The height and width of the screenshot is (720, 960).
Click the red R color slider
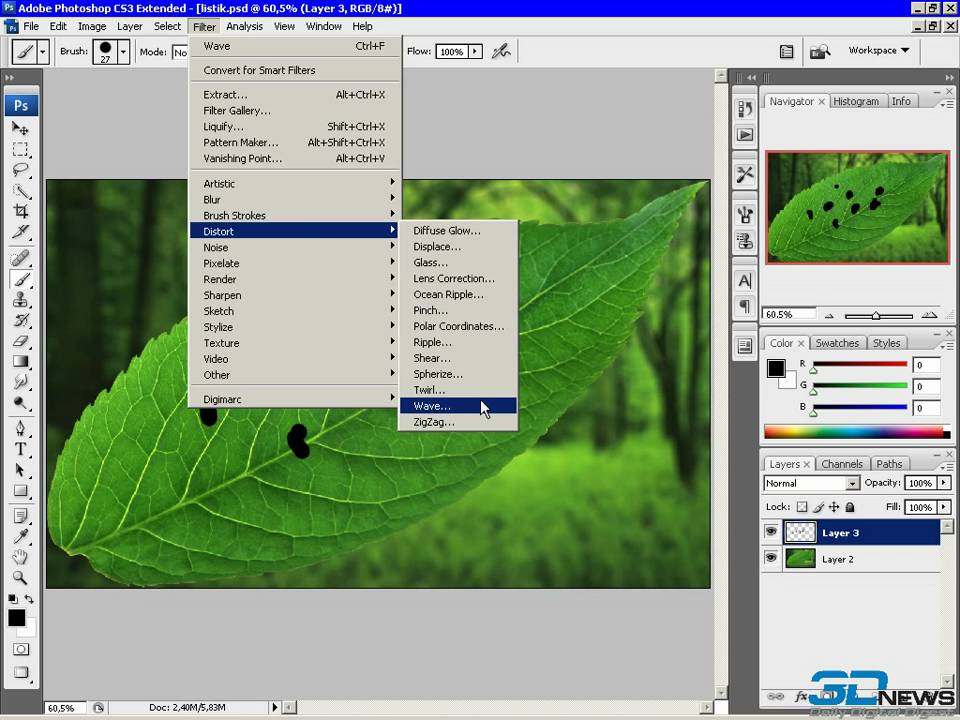(x=860, y=364)
